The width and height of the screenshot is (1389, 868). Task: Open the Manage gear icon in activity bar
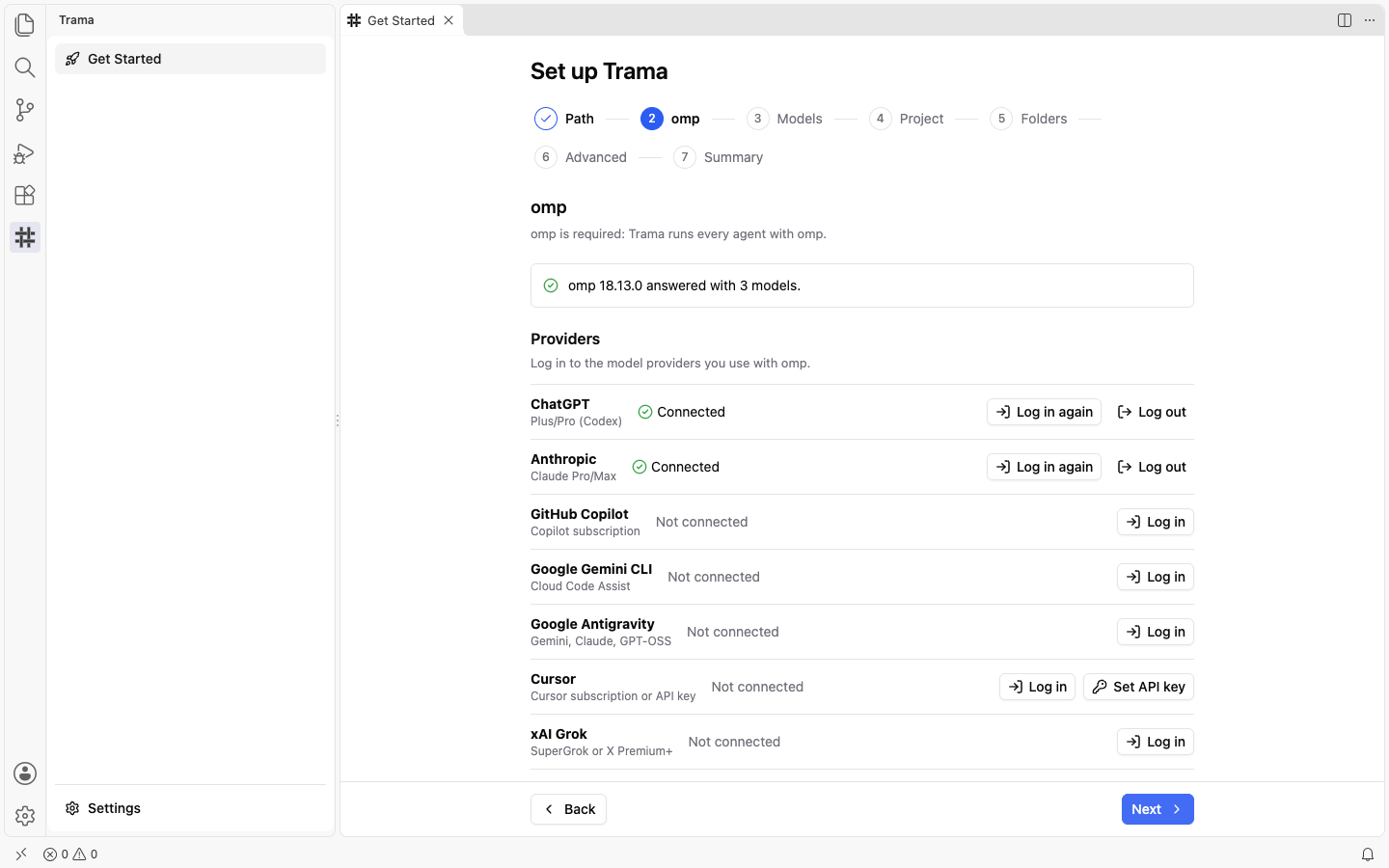tap(25, 816)
